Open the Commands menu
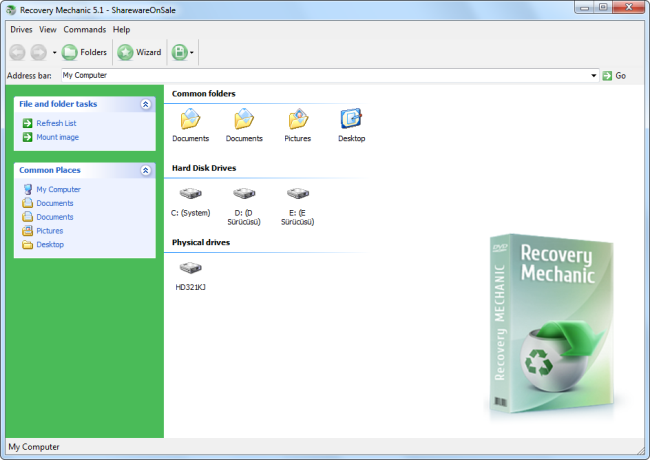 (x=85, y=29)
